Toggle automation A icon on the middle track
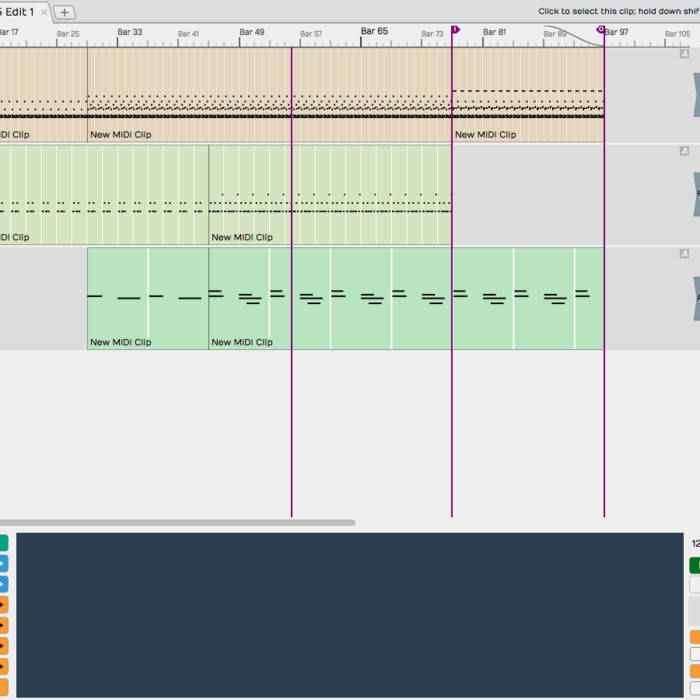This screenshot has width=700, height=700. pos(685,151)
